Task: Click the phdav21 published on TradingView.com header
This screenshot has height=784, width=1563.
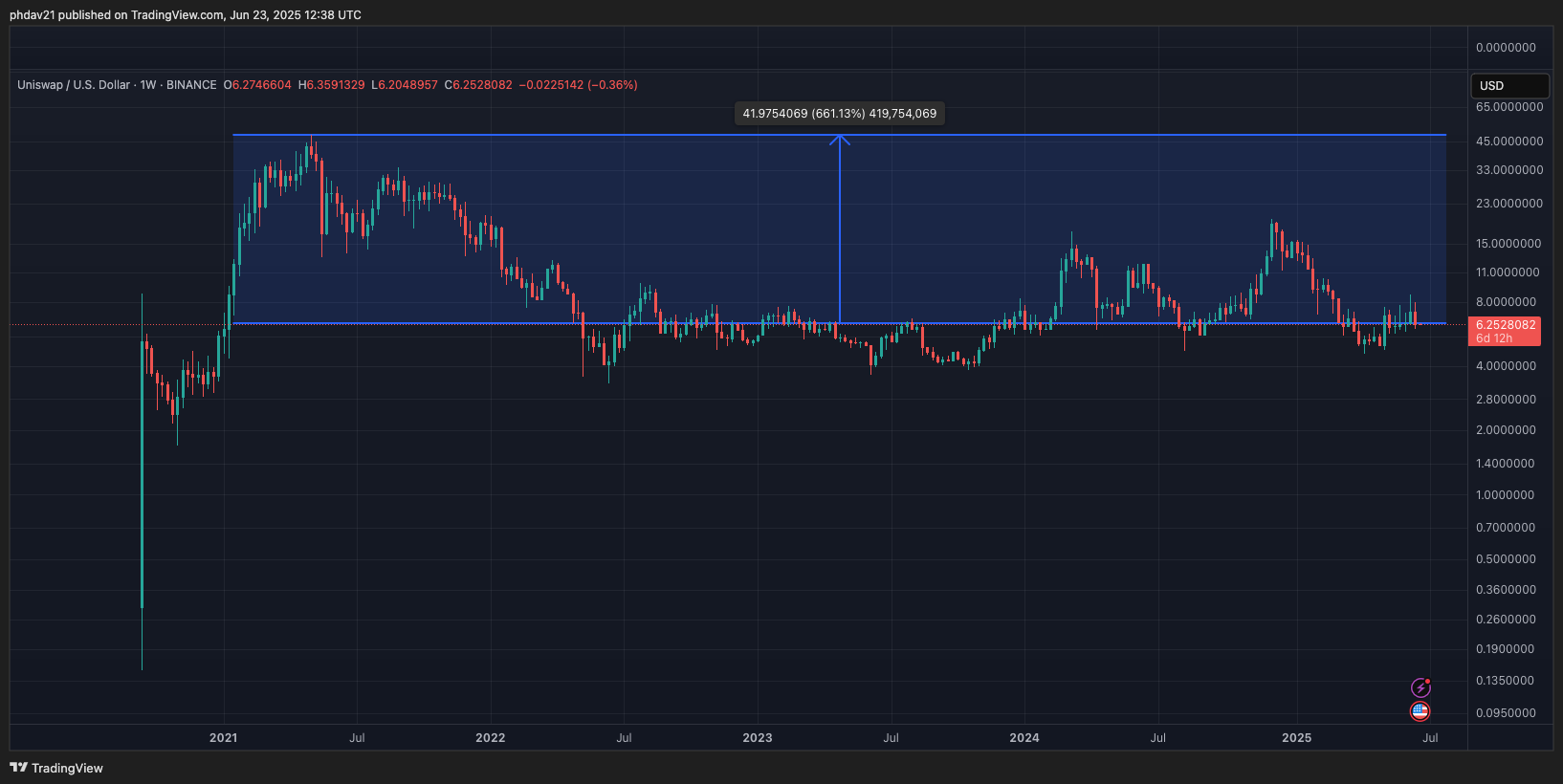Action: (186, 14)
